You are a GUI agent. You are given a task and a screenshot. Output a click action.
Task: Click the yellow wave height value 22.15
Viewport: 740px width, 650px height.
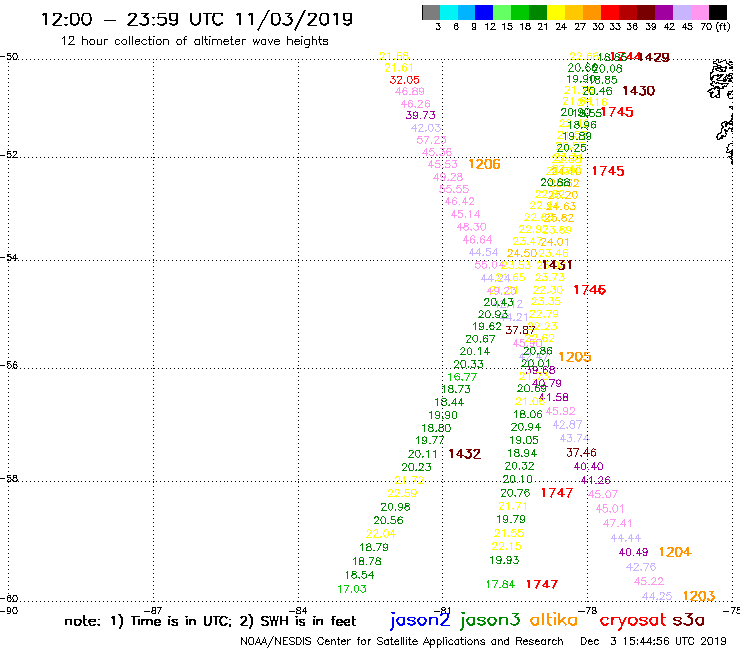tap(506, 546)
